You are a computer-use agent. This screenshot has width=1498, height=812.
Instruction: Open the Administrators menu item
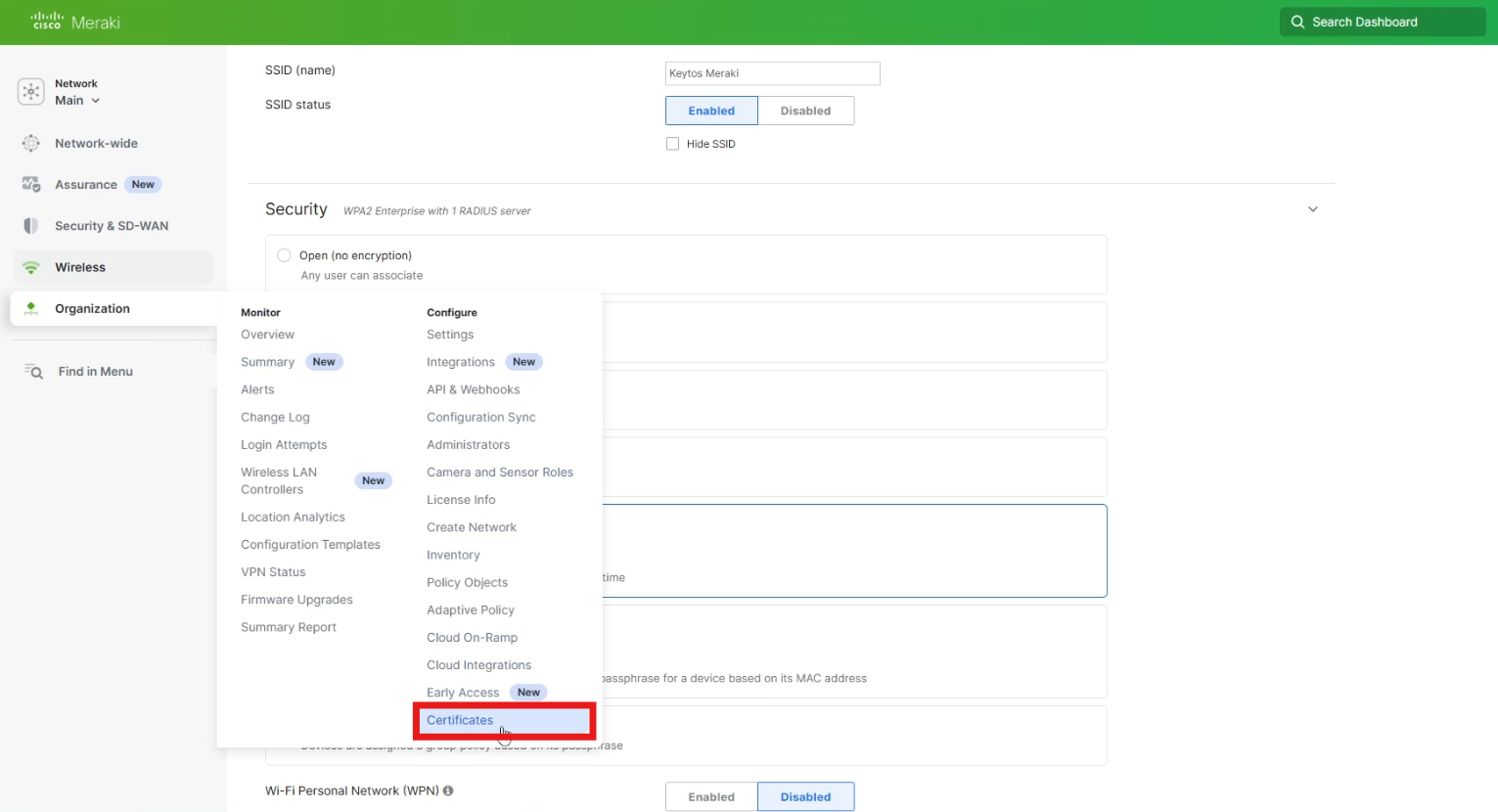pos(468,445)
